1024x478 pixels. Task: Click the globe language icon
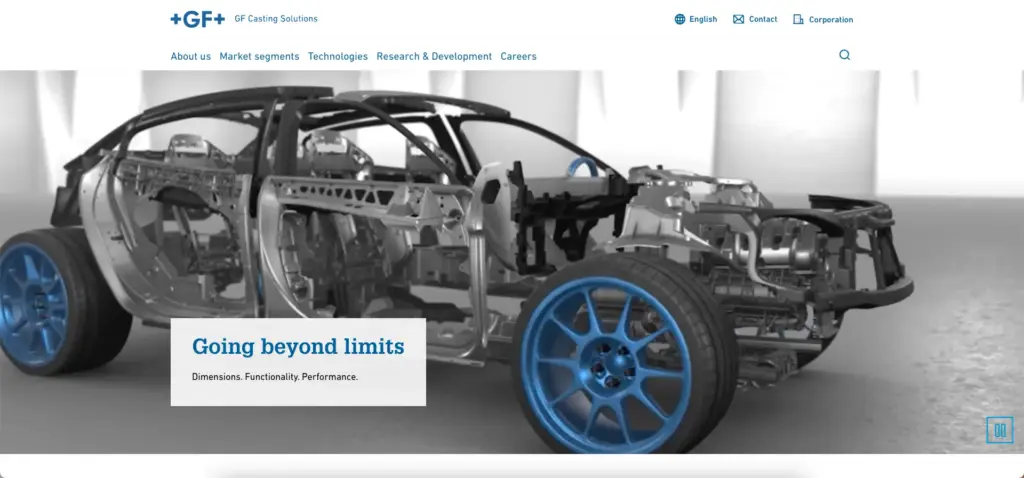(680, 19)
